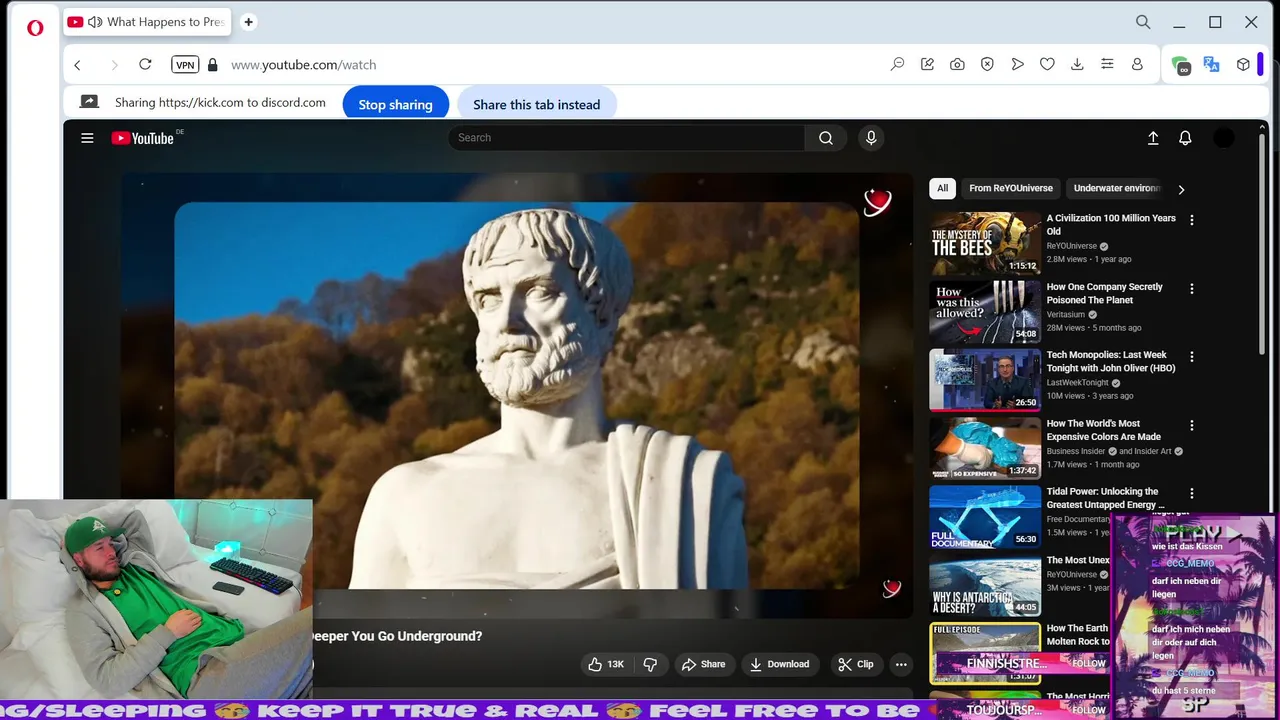Open more video actions ellipsis
The width and height of the screenshot is (1280, 720).
[x=901, y=664]
